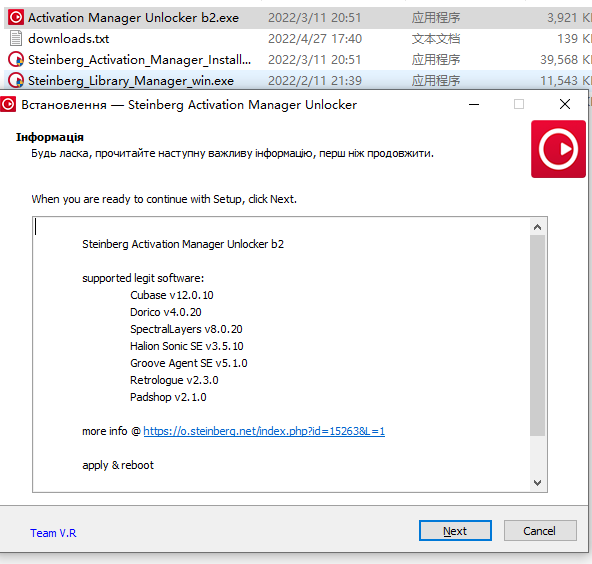The width and height of the screenshot is (592, 564).
Task: Click the Next button
Action: click(x=455, y=531)
